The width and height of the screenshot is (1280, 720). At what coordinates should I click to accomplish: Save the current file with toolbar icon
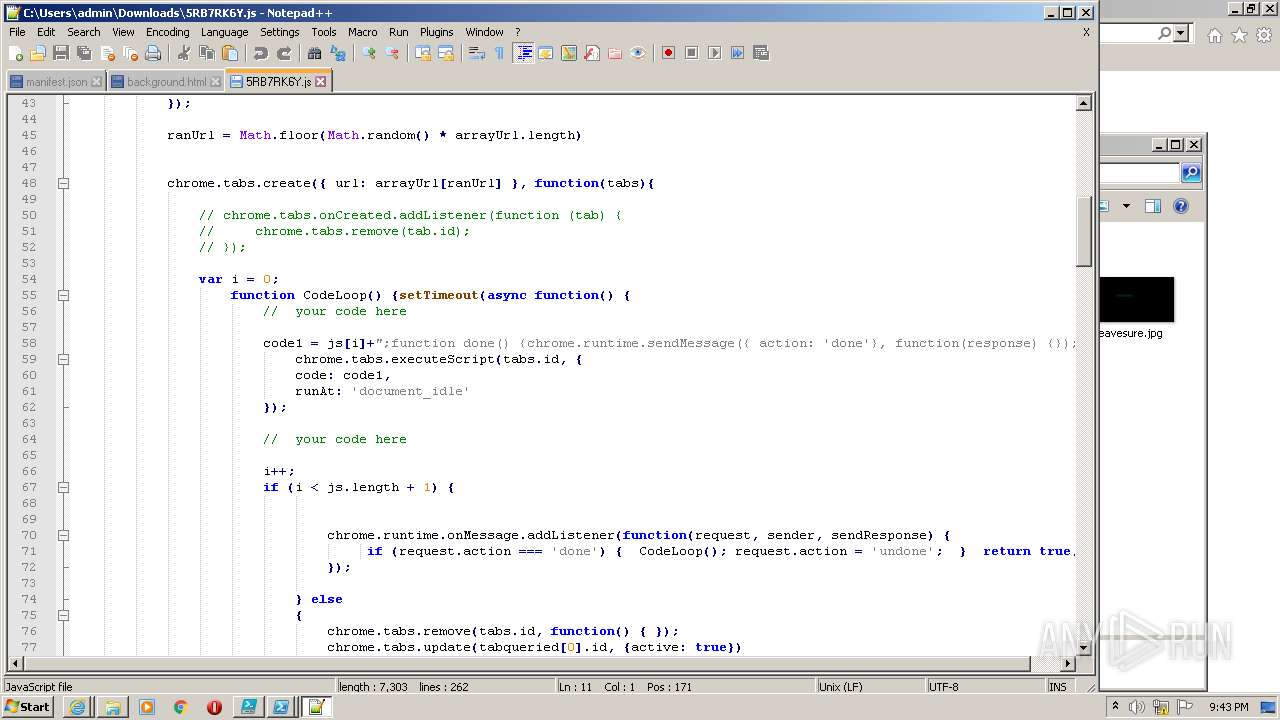click(61, 53)
